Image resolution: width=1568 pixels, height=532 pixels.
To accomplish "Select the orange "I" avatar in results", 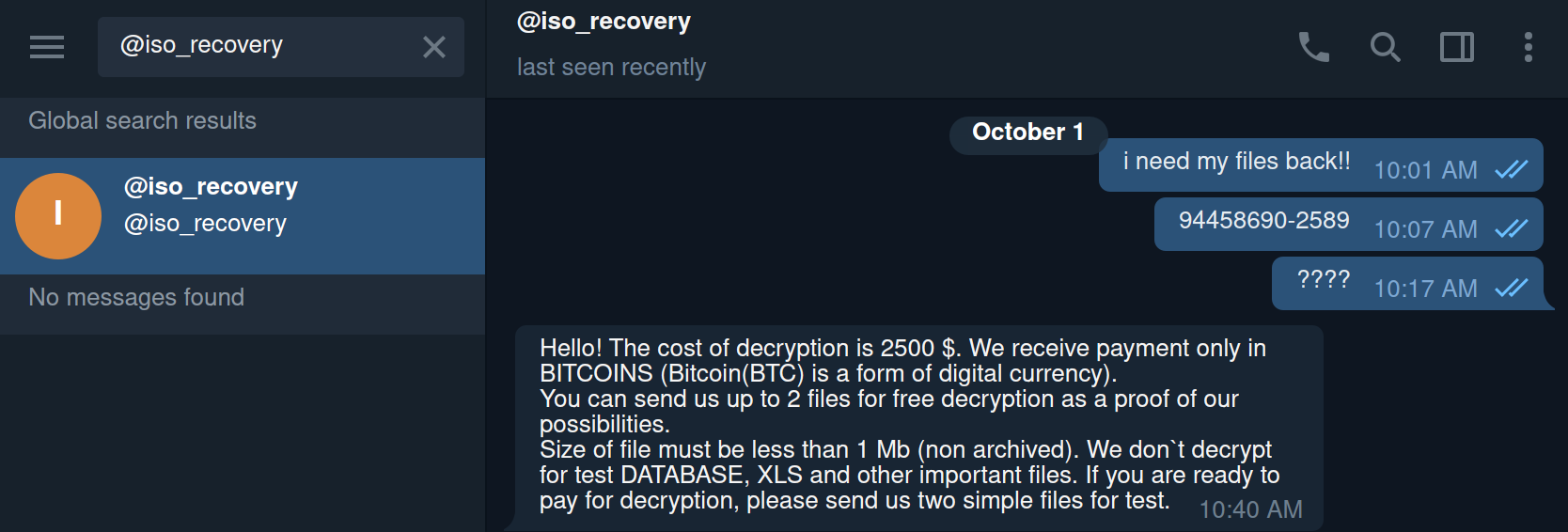I will tap(58, 216).
